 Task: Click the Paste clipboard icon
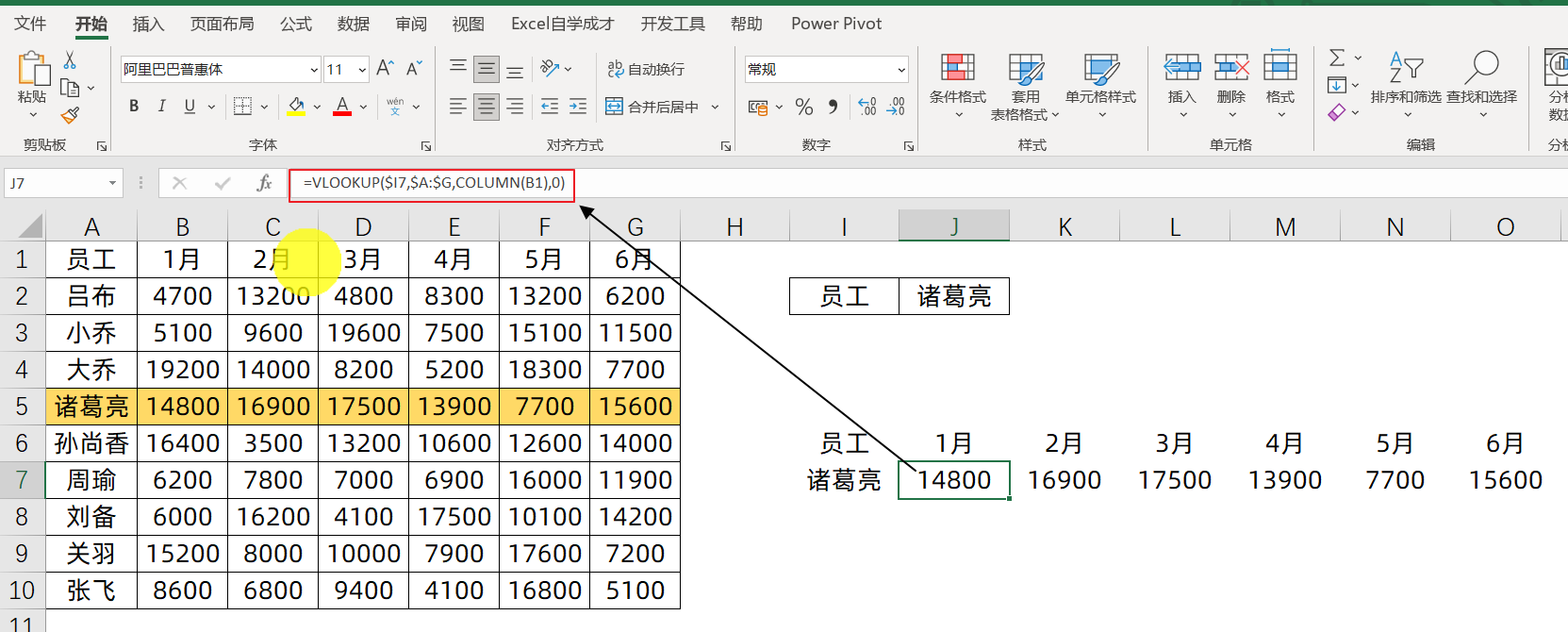[x=32, y=69]
